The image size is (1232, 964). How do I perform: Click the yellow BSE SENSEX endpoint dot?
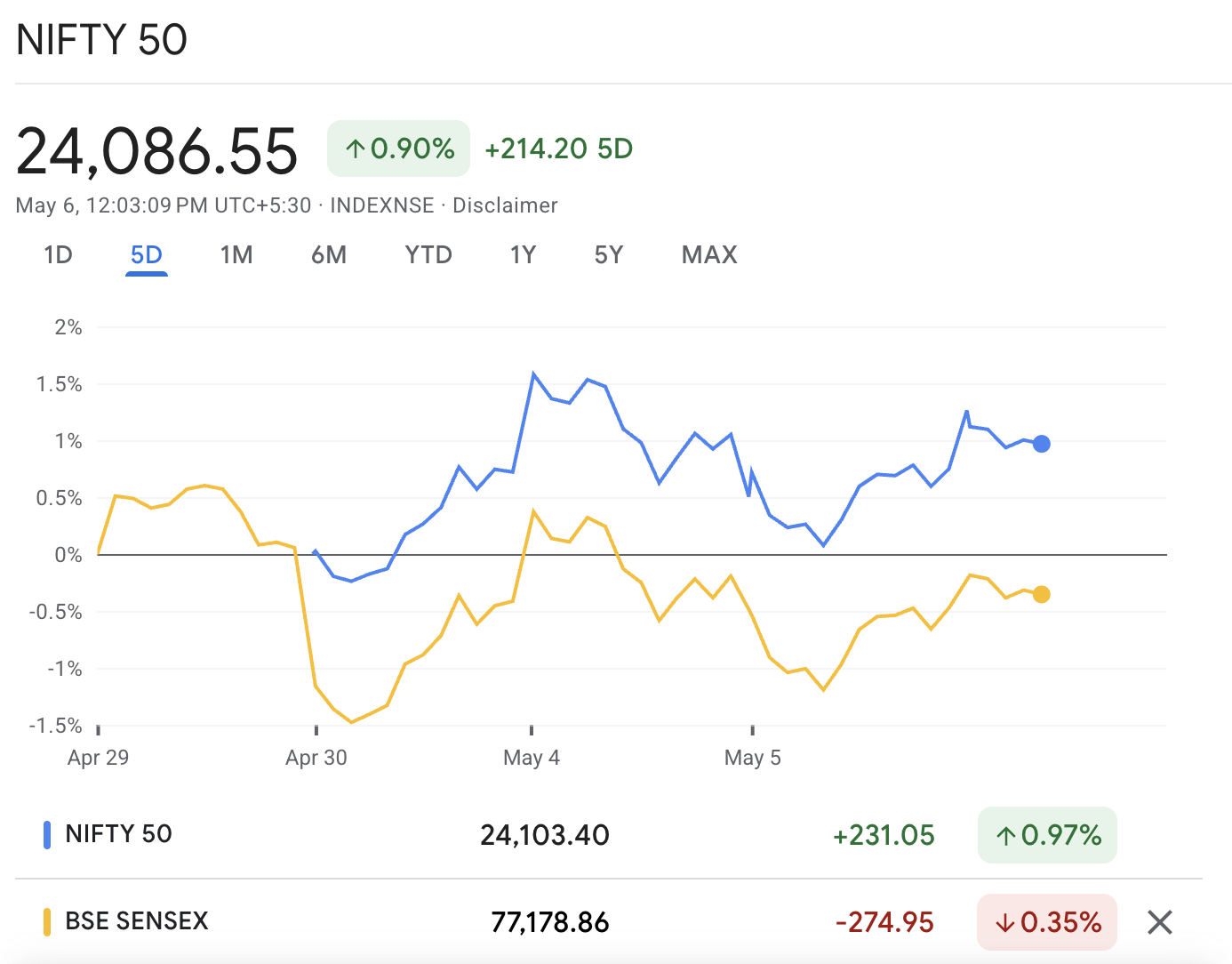pos(1042,594)
